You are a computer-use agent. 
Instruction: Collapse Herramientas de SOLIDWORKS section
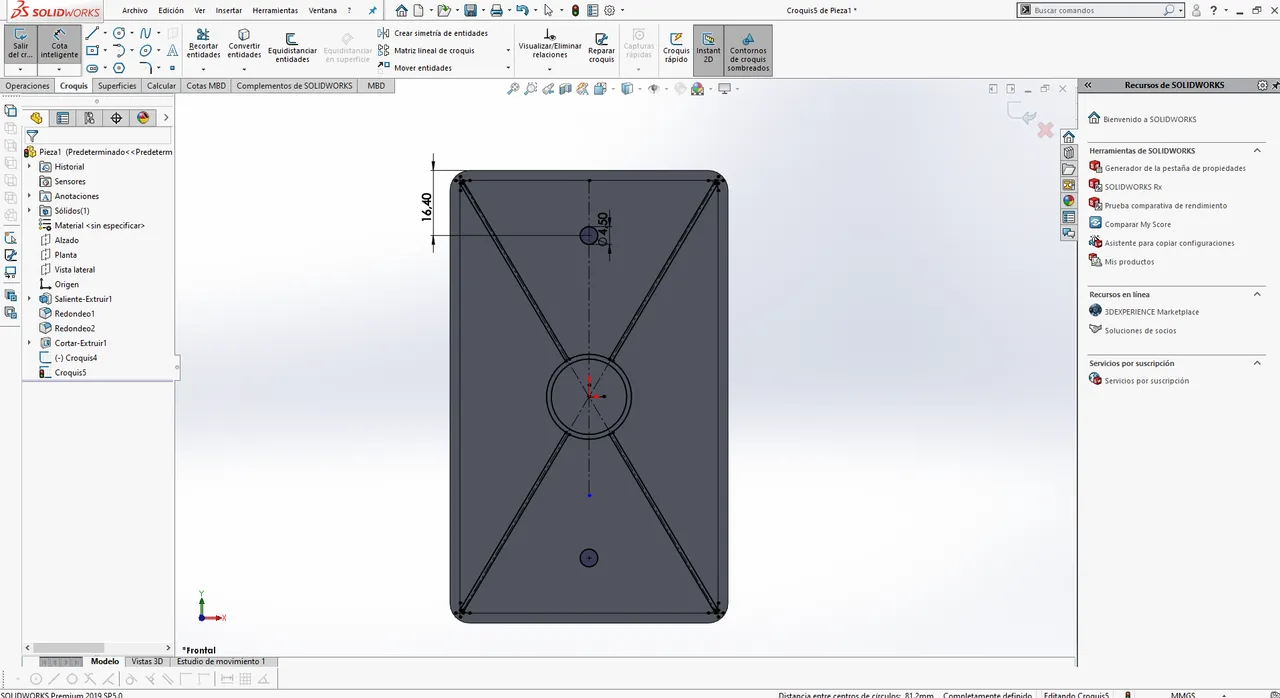click(1258, 150)
